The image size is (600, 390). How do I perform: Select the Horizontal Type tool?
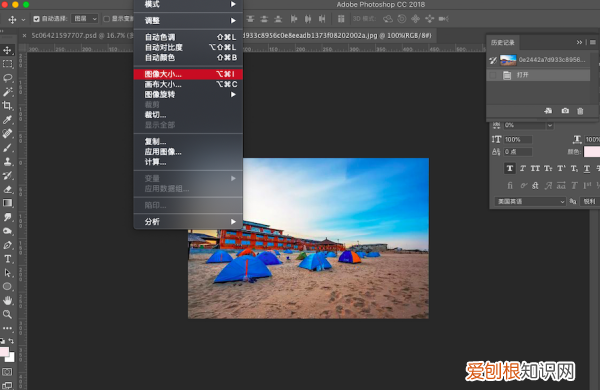pyautogui.click(x=7, y=259)
